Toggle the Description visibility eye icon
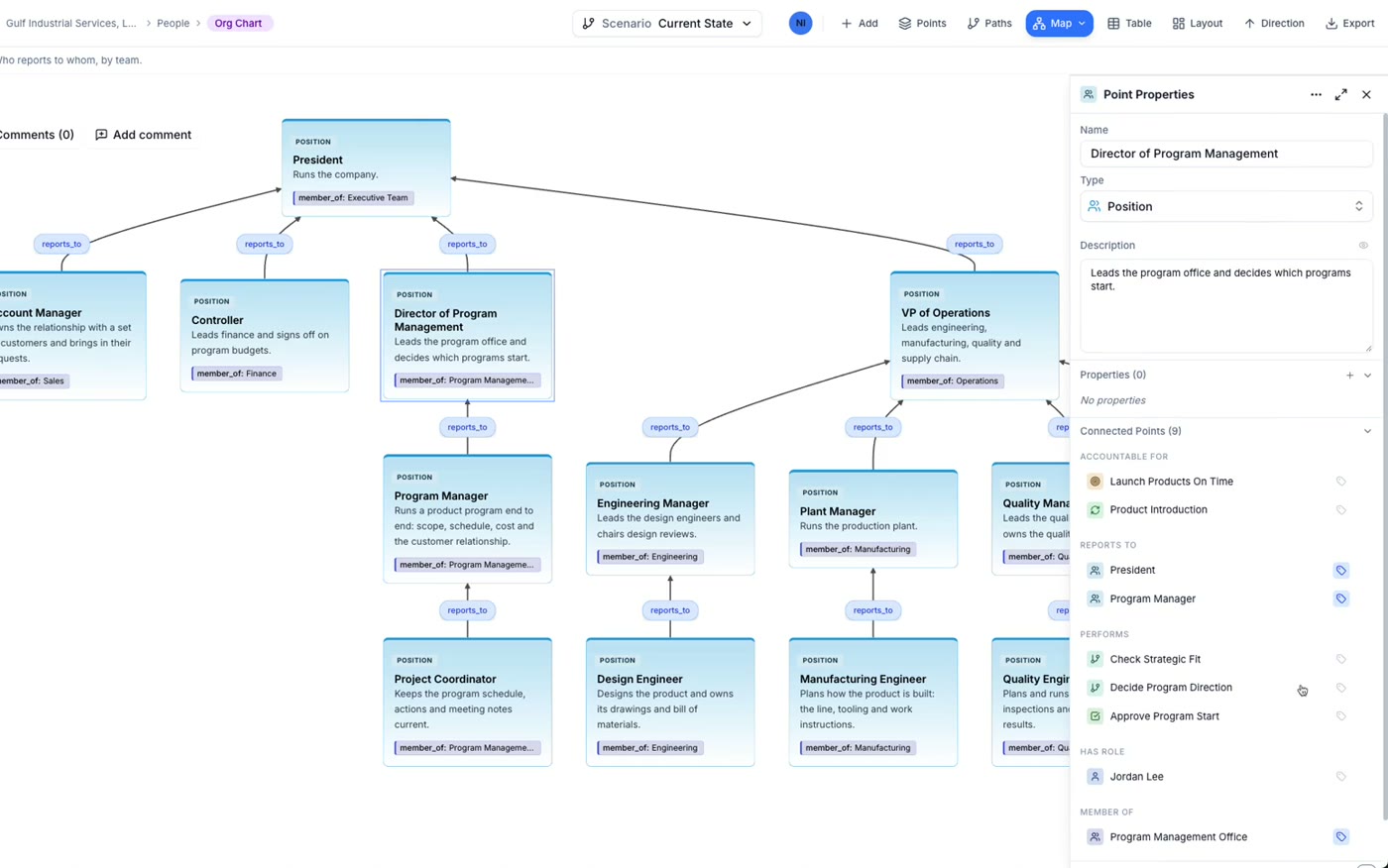The image size is (1388, 868). 1363,245
